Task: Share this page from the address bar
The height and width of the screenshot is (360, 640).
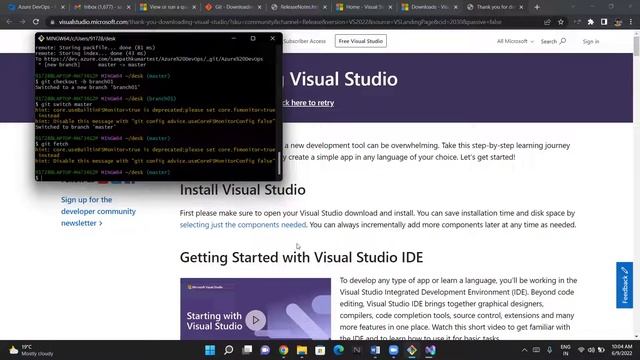Action: [547, 22]
